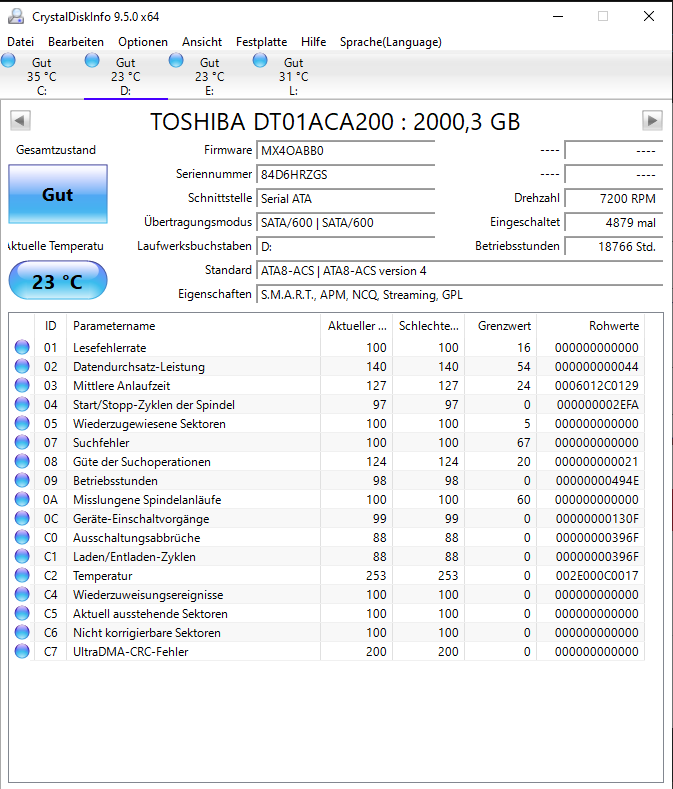Click status circle of Start/Stopp-Zyklen row
The image size is (673, 789).
(x=22, y=404)
